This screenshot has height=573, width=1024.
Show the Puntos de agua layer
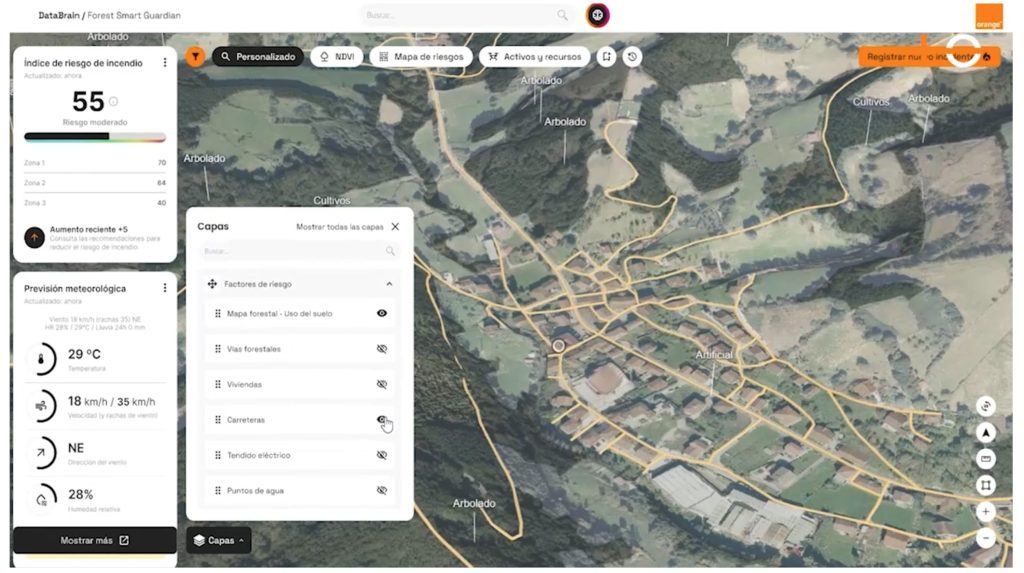point(381,491)
